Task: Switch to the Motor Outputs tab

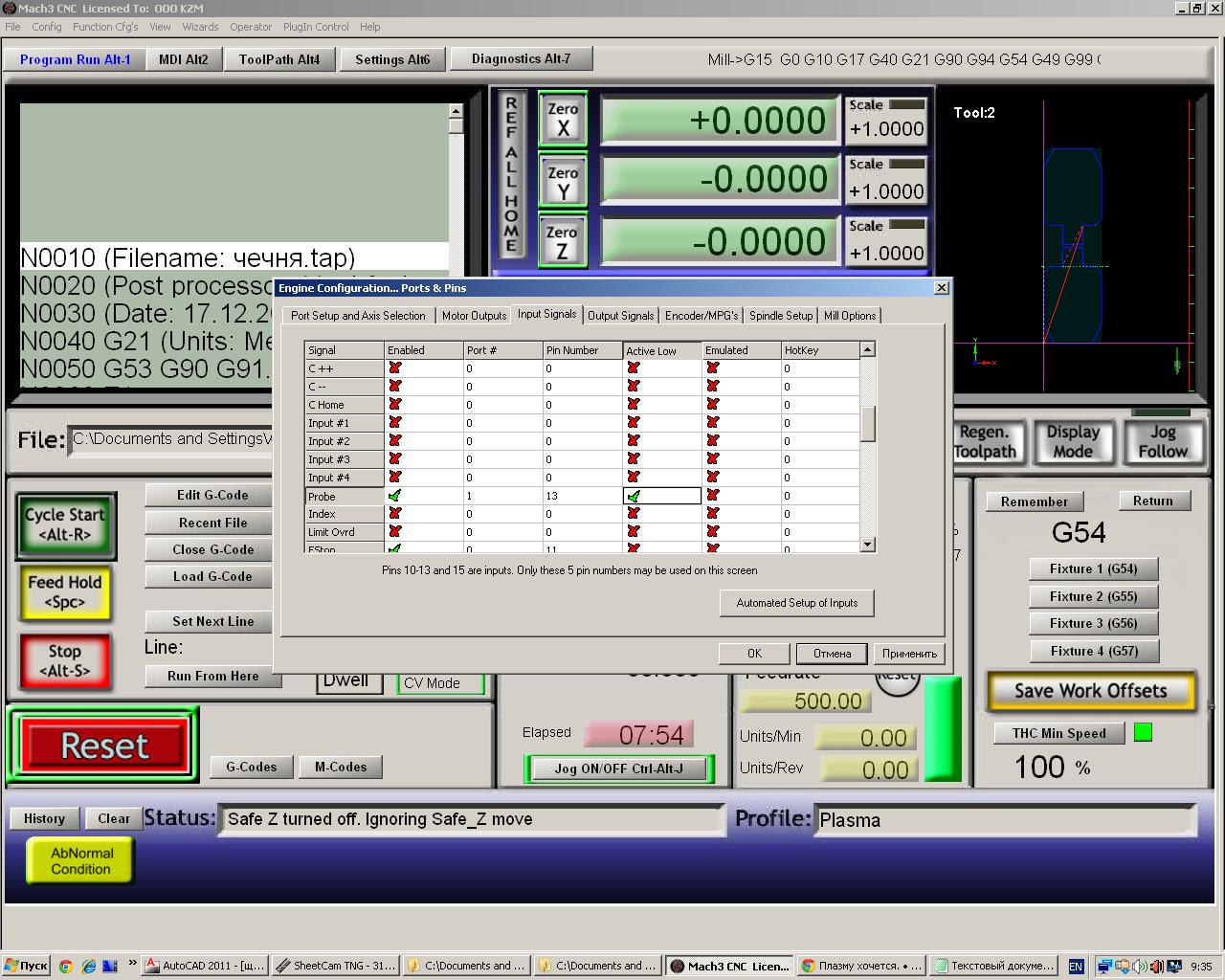Action: click(x=474, y=316)
